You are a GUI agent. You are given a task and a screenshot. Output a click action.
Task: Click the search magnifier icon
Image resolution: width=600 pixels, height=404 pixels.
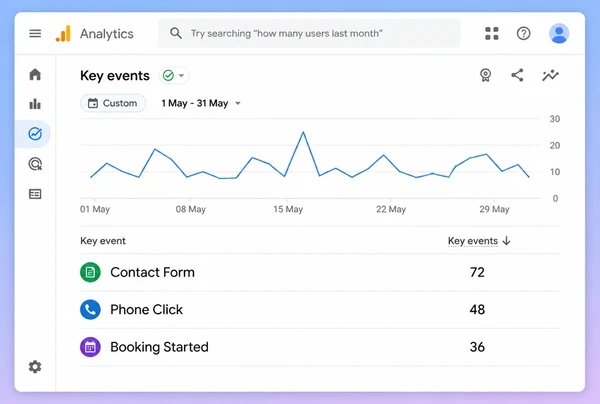(176, 33)
